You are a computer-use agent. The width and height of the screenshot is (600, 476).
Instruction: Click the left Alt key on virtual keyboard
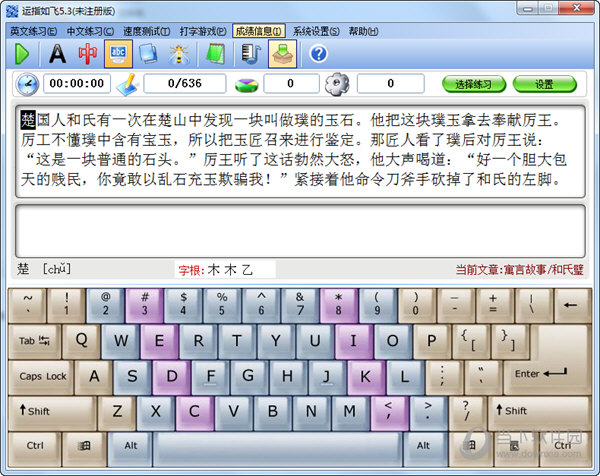[x=130, y=448]
